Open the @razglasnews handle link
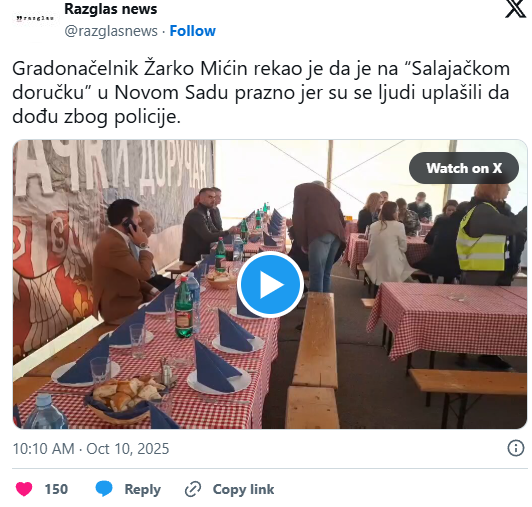This screenshot has height=507, width=532. pos(111,31)
